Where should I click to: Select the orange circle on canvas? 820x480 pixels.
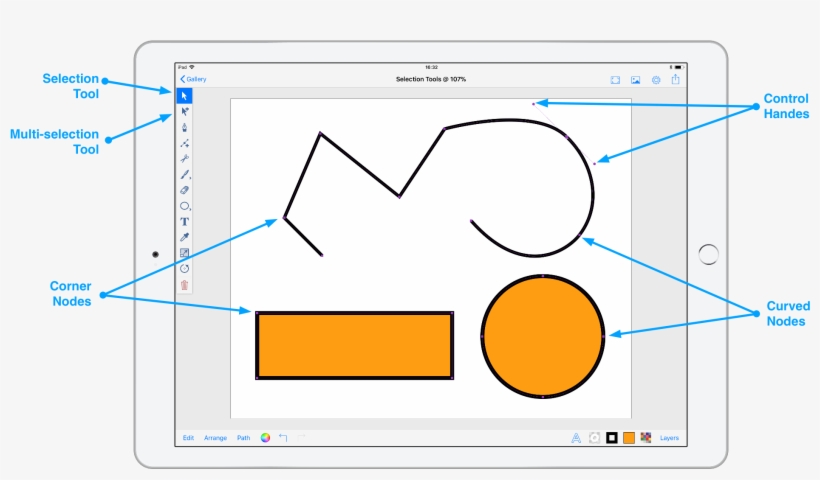pos(543,336)
